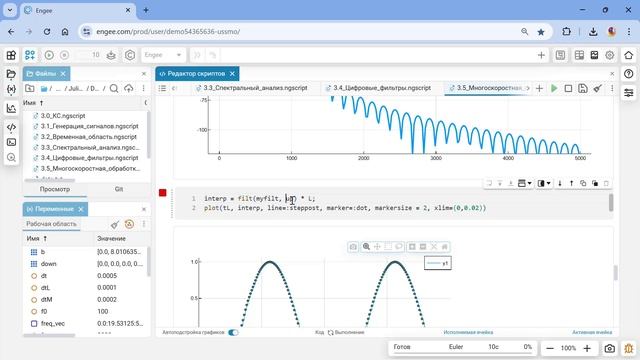Start model simulation with the play button
The image size is (640, 360).
coord(49,55)
